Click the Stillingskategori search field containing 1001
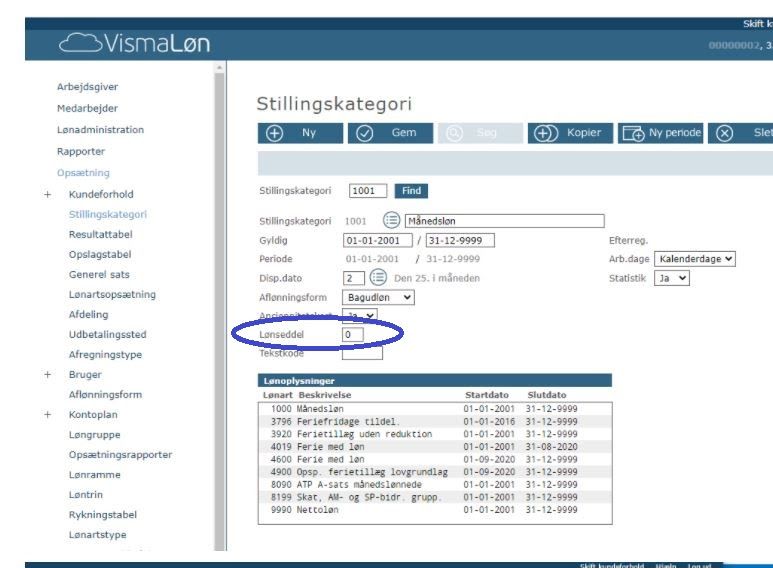 (x=368, y=191)
